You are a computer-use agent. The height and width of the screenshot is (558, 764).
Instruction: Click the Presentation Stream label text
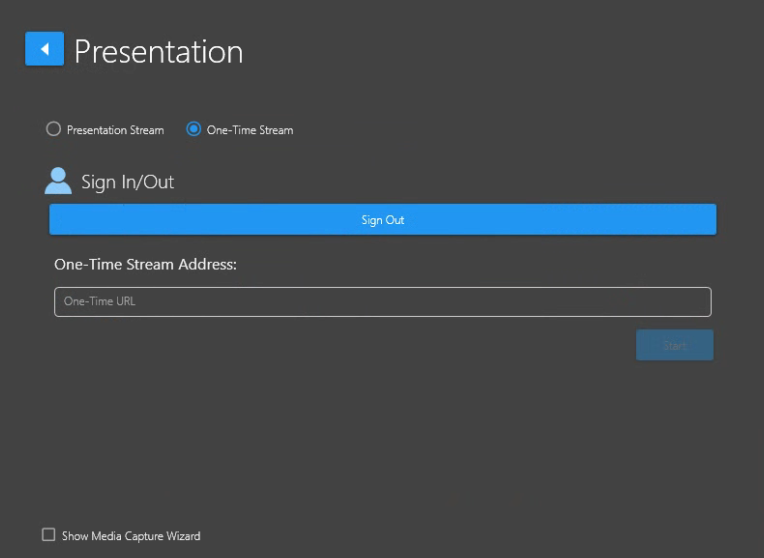(115, 130)
